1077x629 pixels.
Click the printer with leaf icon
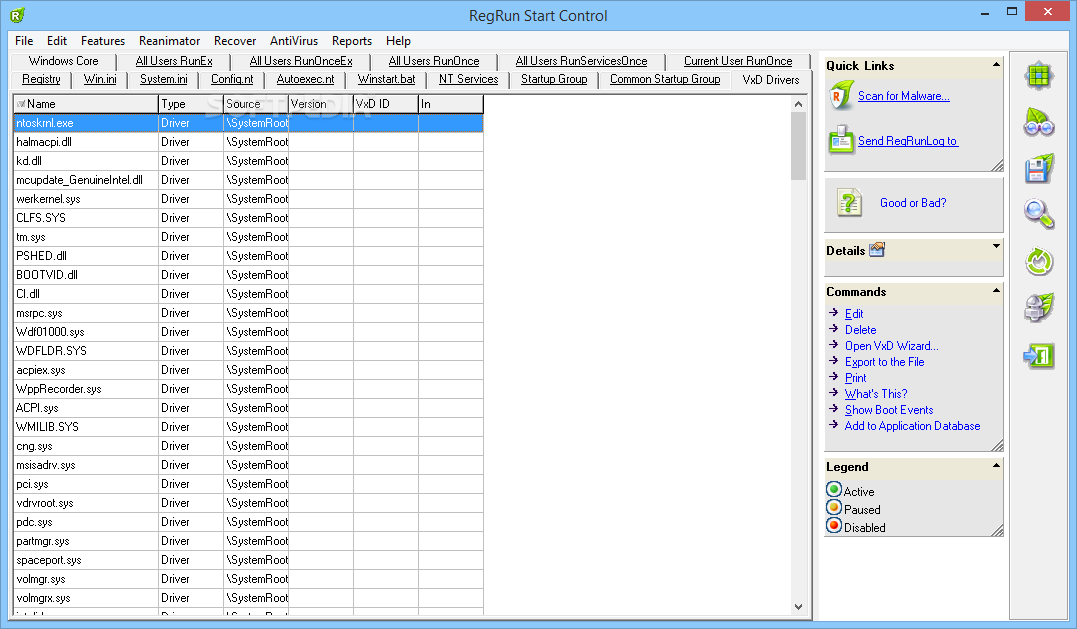point(1039,308)
